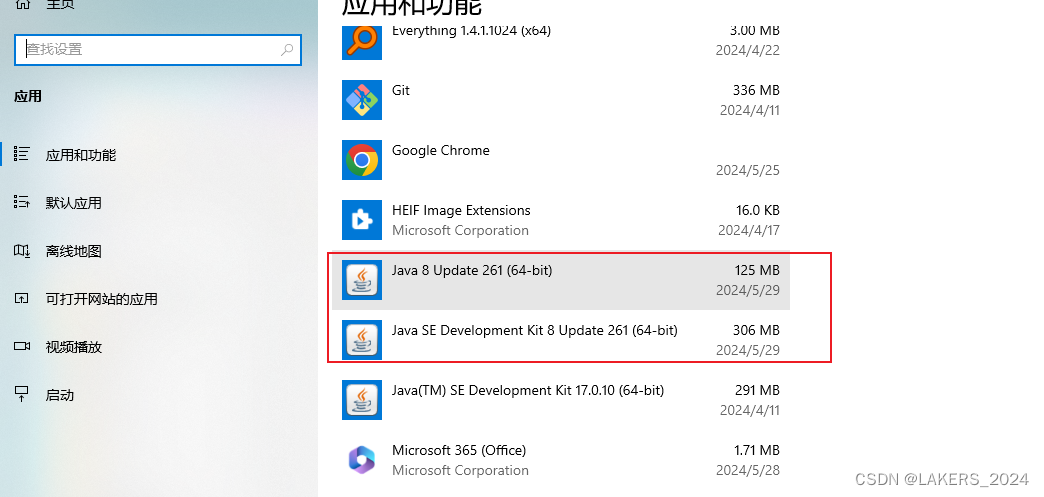Click Microsoft Corporation under HEIF Image Extensions

[x=460, y=231]
